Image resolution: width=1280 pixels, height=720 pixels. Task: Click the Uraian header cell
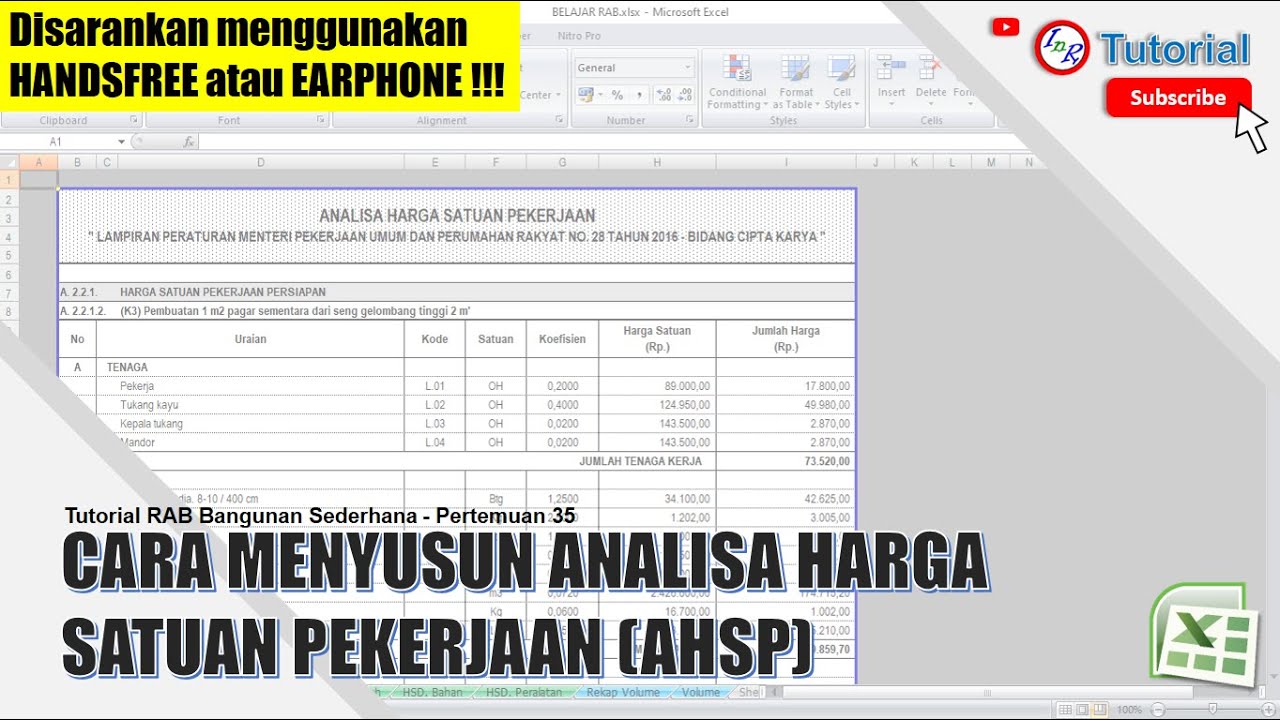tap(251, 339)
